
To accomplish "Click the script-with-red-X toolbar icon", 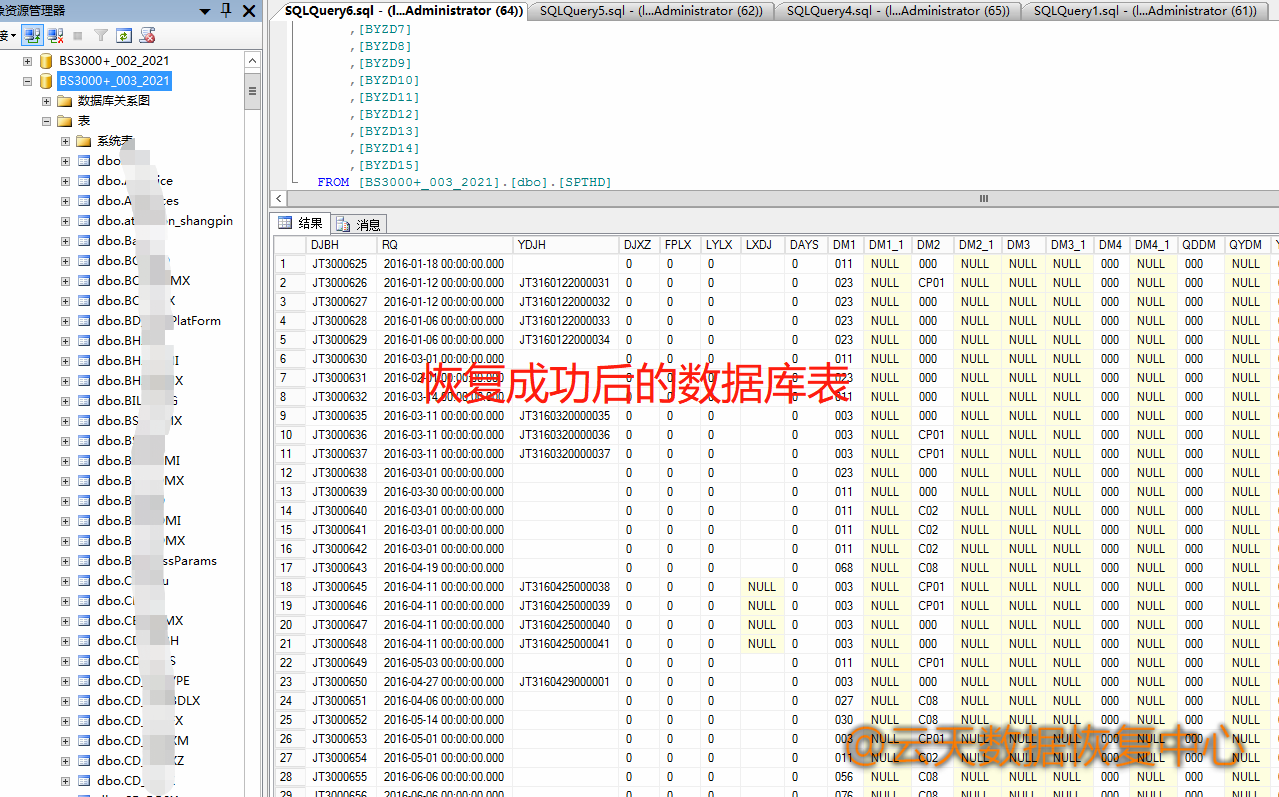I will click(147, 36).
